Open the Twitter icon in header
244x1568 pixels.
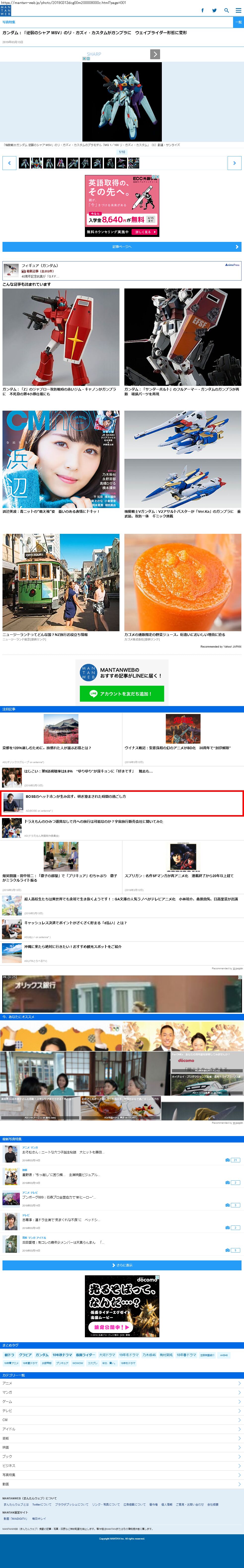coord(214,10)
